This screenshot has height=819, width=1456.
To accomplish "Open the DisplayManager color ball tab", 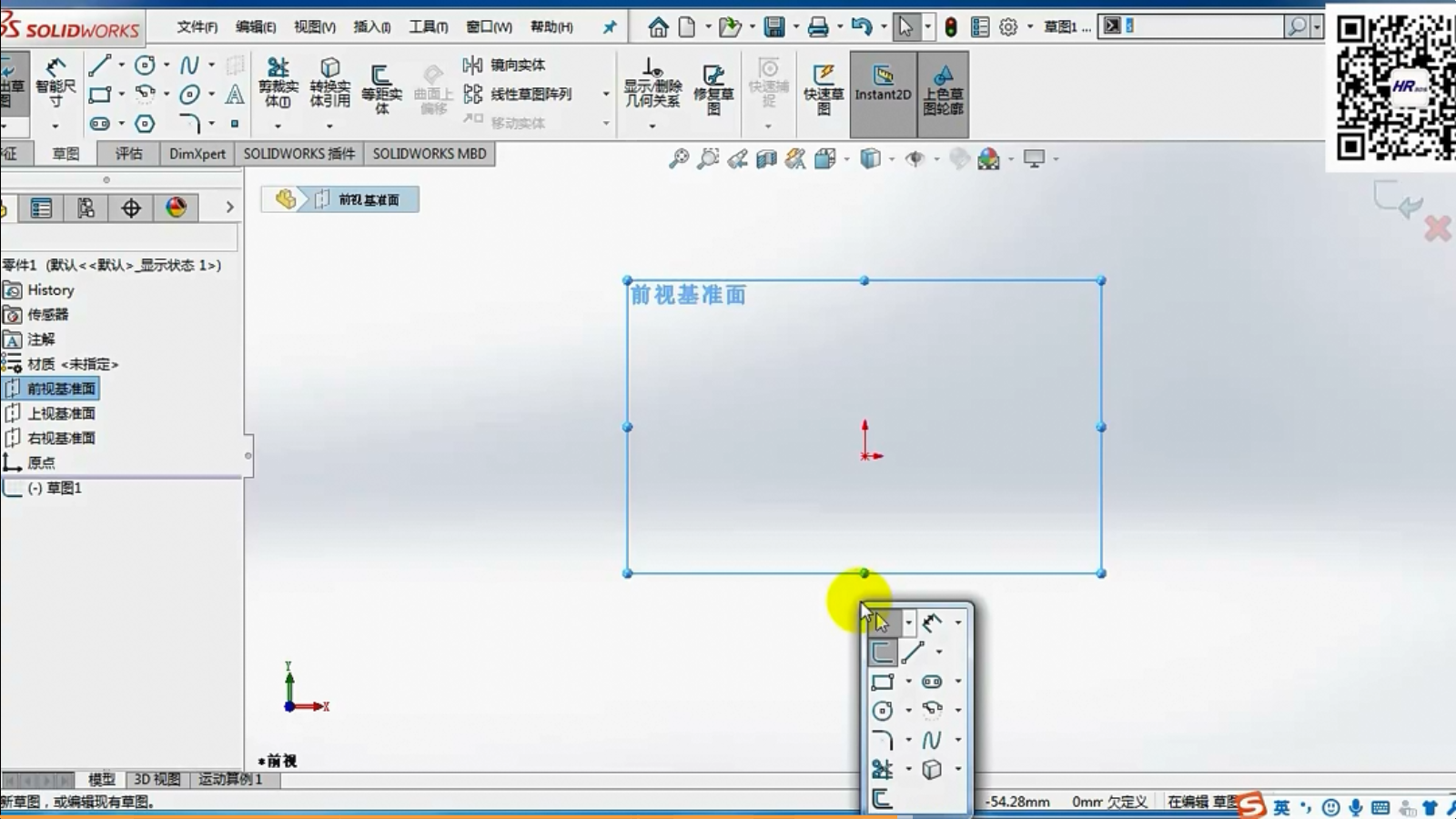I will point(176,207).
